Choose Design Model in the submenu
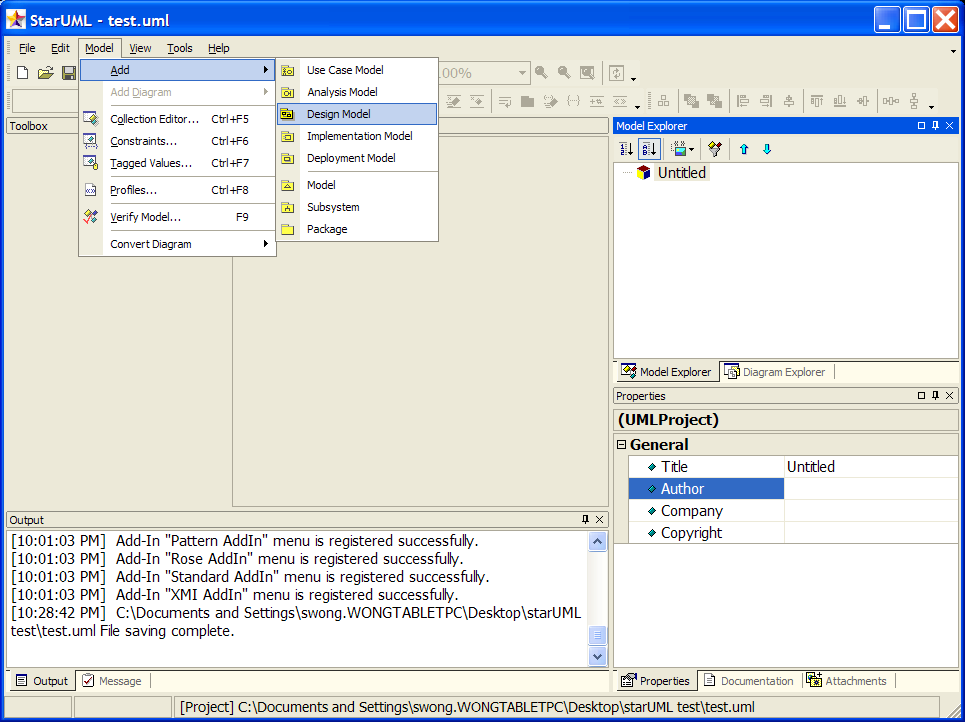This screenshot has width=965, height=722. tap(357, 114)
